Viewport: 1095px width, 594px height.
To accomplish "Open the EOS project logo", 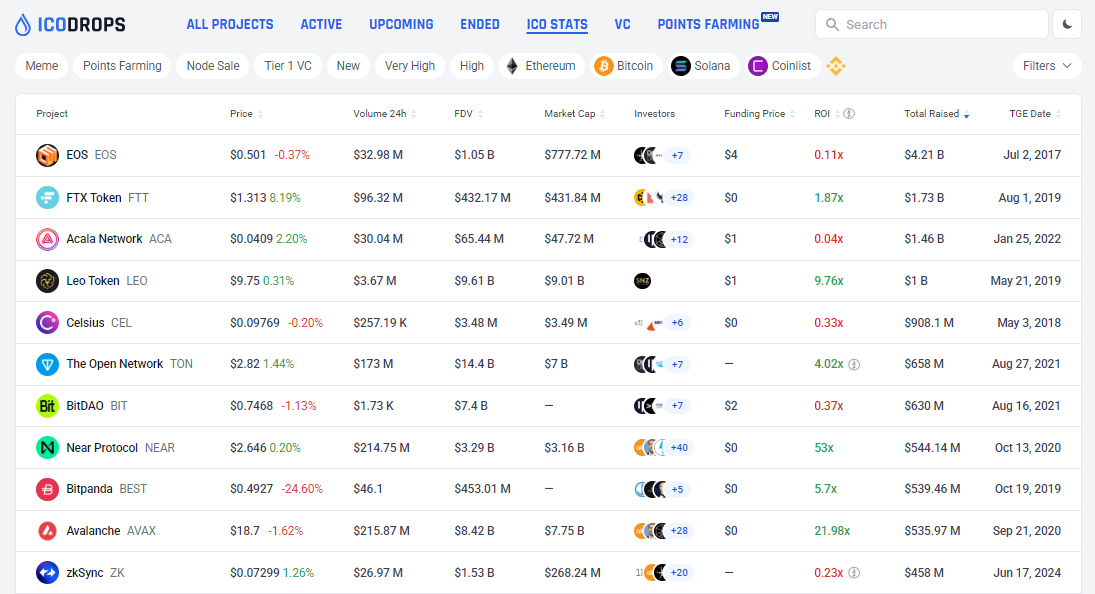I will coord(47,155).
